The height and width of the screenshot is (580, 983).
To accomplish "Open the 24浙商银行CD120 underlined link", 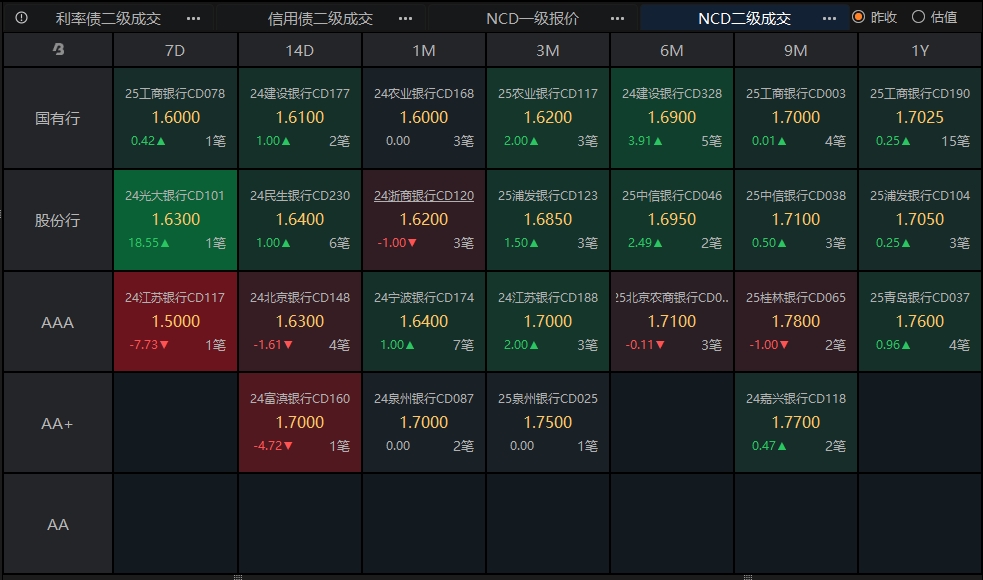I will pyautogui.click(x=424, y=196).
